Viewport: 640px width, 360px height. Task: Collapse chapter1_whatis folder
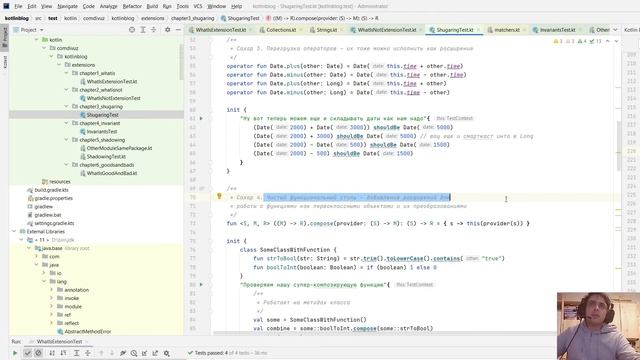point(66,73)
